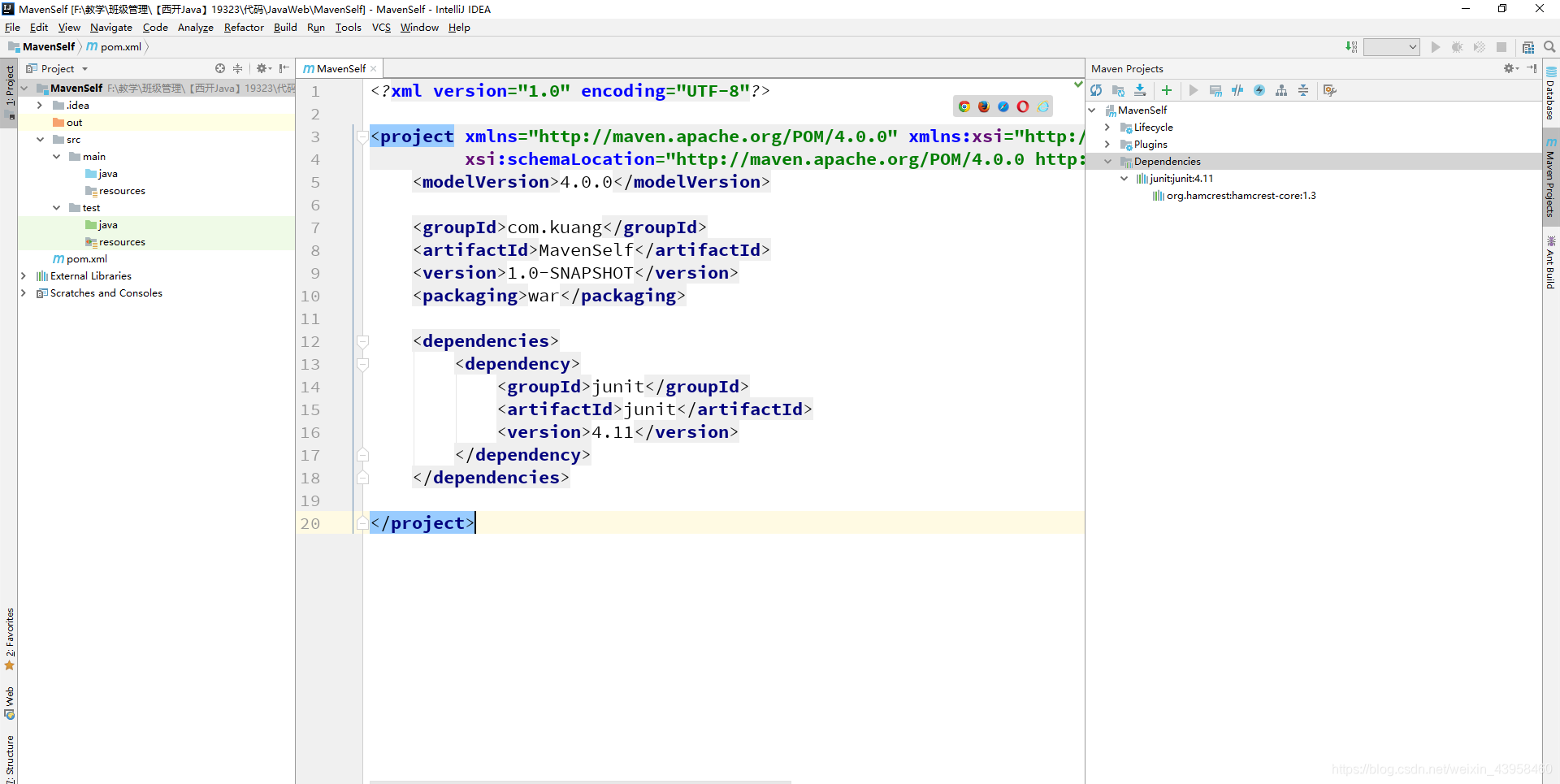Toggle Skip Tests mode in Maven panel
The height and width of the screenshot is (784, 1560).
1237,90
